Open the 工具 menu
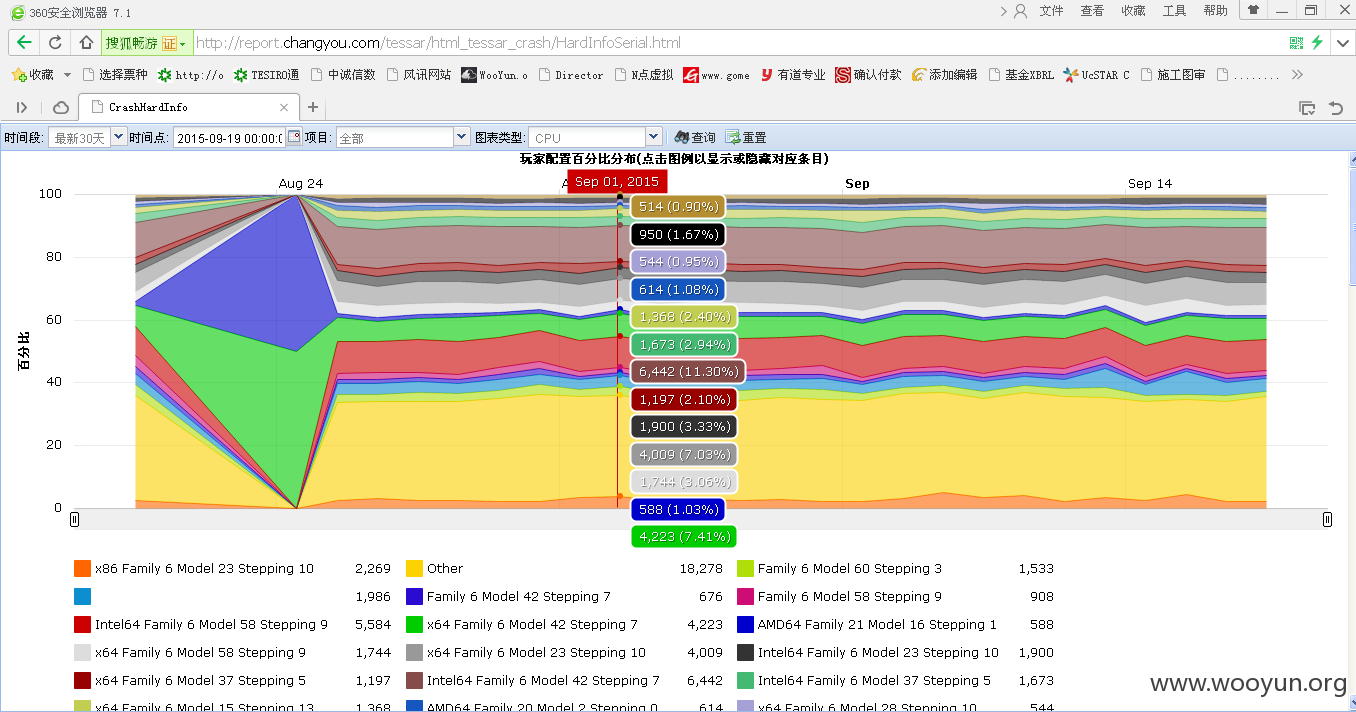 pos(1174,11)
